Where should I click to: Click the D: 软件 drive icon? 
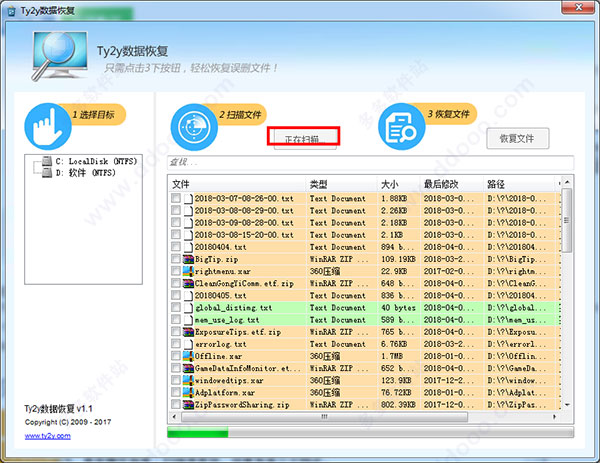(47, 173)
